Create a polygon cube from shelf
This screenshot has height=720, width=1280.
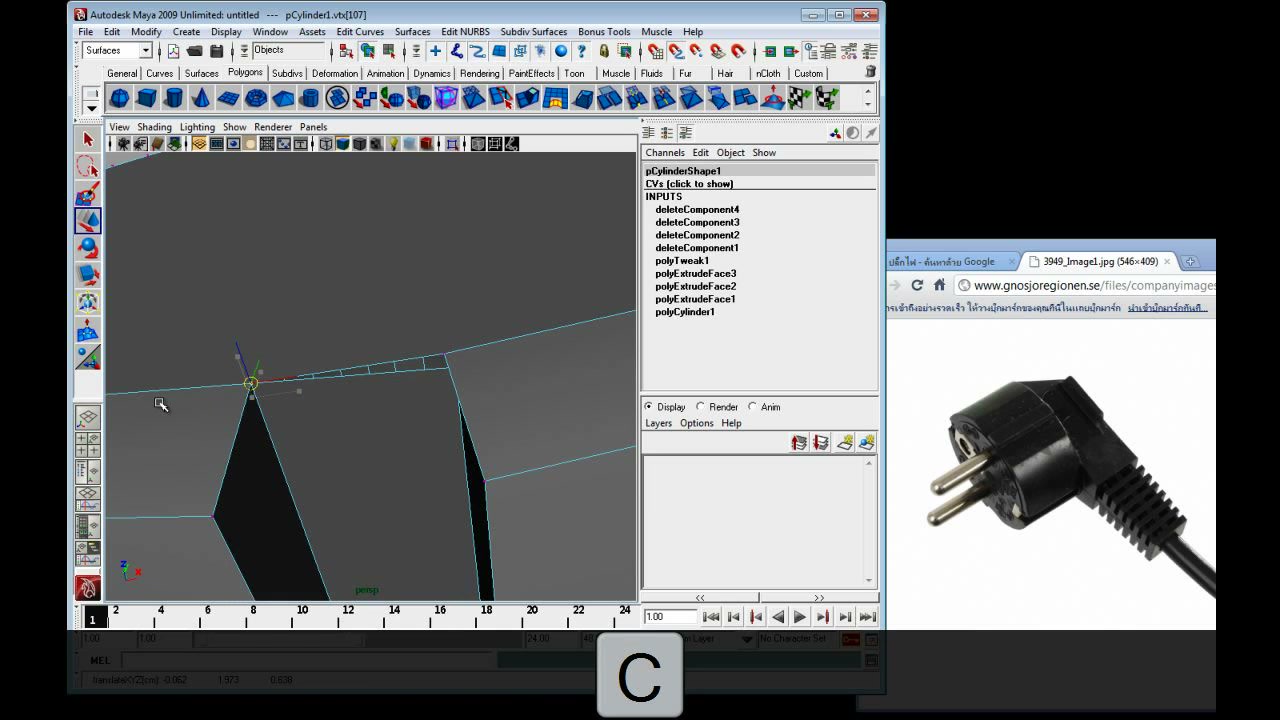(147, 98)
